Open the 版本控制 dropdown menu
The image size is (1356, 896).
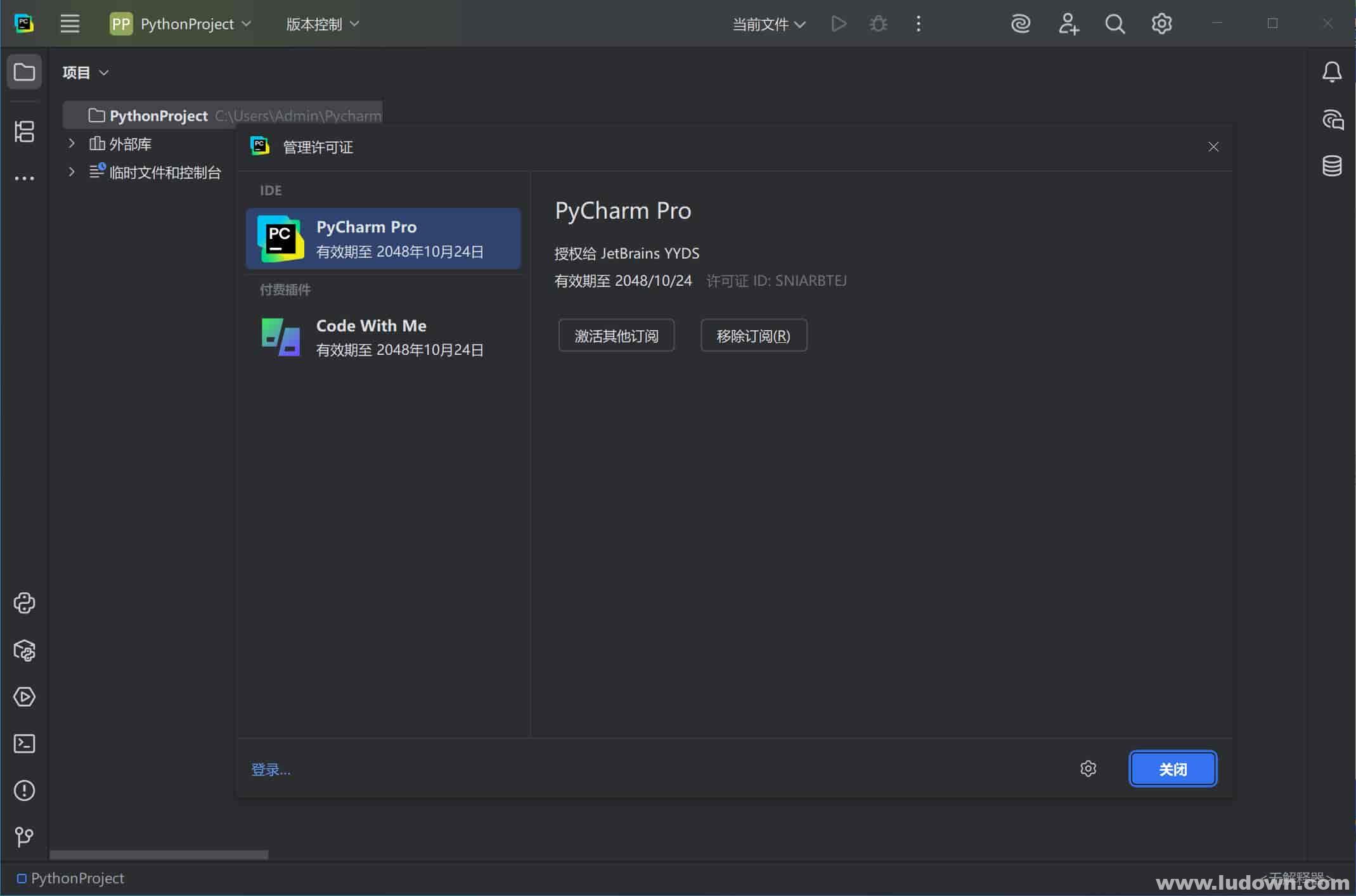[323, 24]
